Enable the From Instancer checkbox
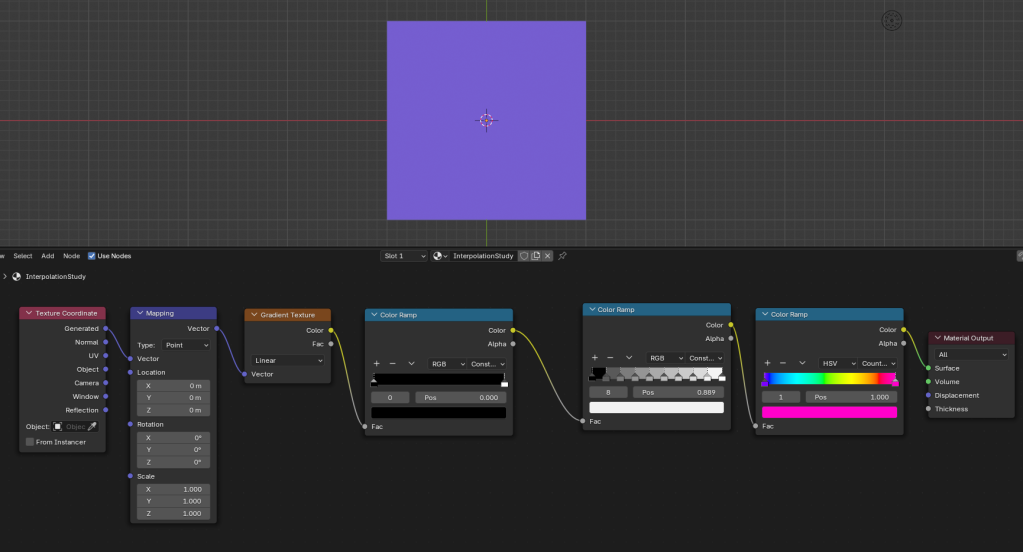1023x552 pixels. point(30,442)
